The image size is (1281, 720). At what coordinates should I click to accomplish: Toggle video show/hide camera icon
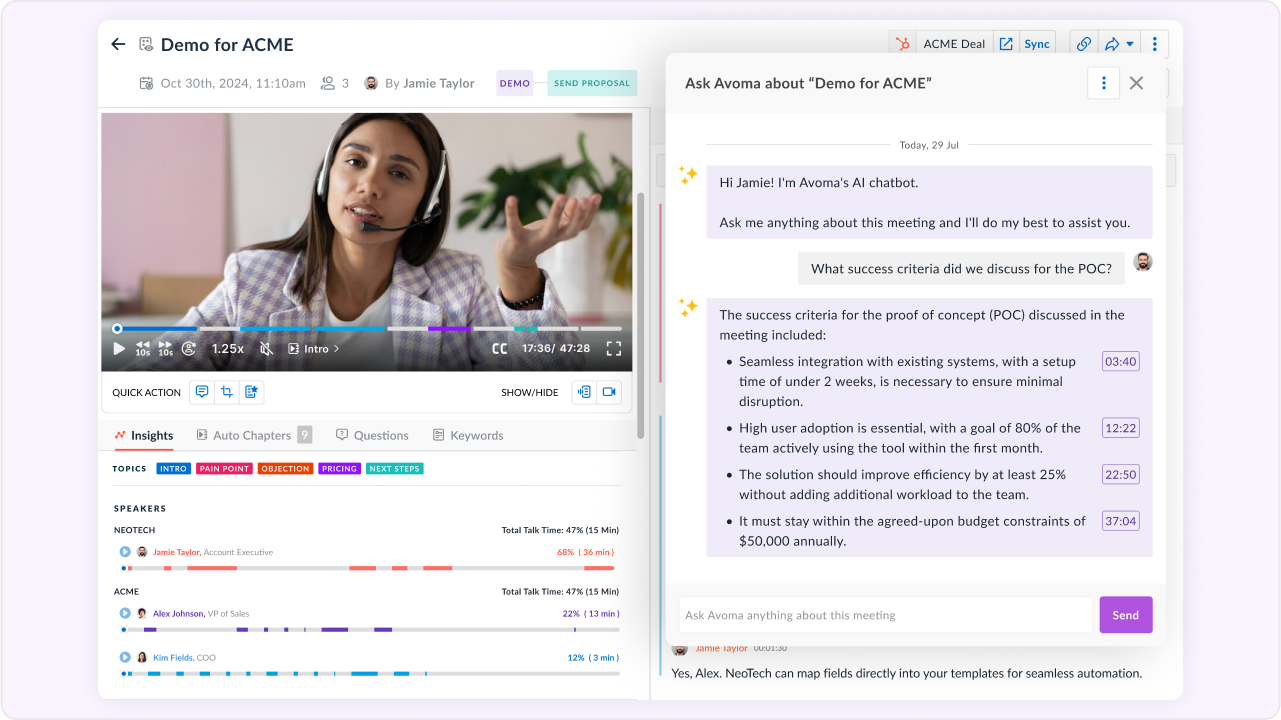tap(609, 392)
